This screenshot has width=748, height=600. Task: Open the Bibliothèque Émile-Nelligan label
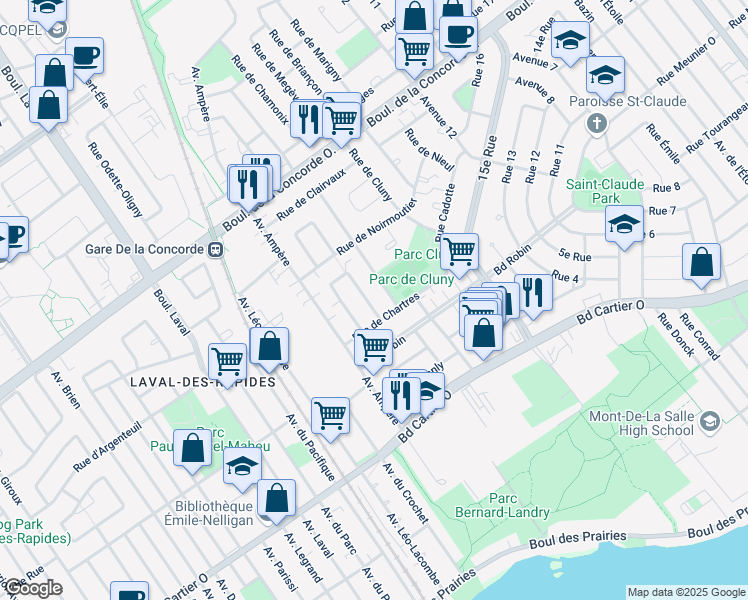tap(209, 513)
